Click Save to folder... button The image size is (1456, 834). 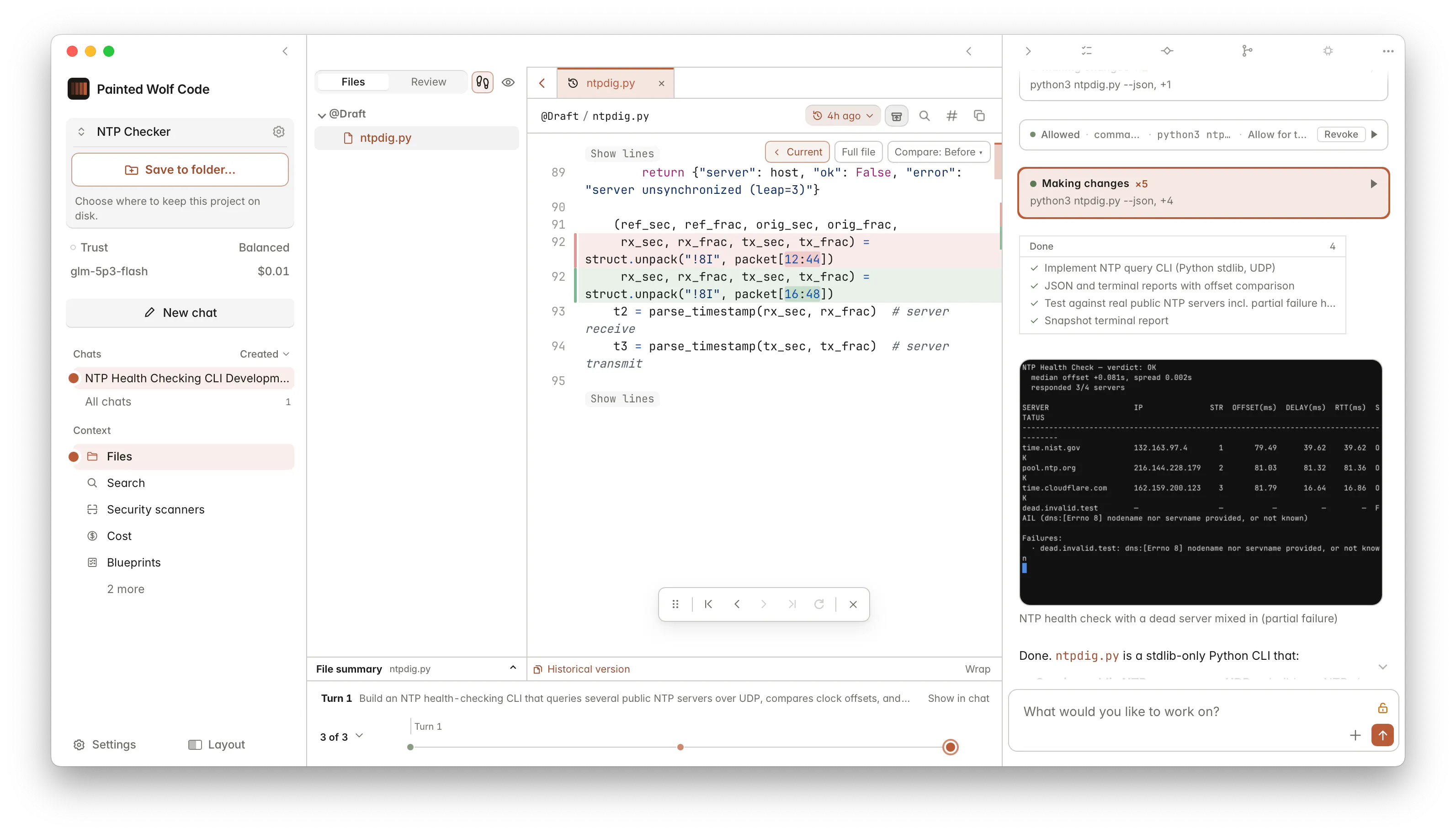point(180,170)
